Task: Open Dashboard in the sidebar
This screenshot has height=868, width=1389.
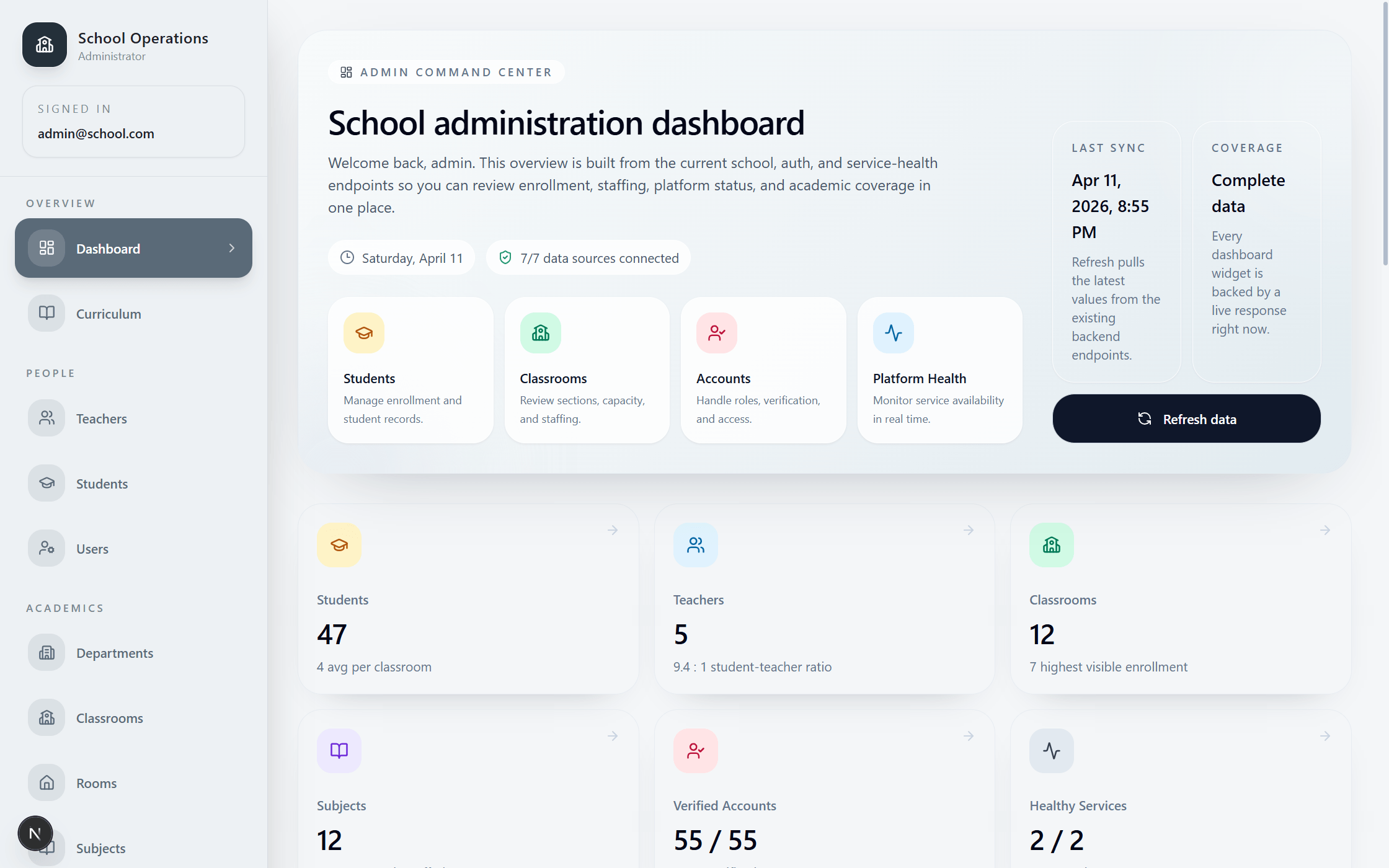Action: point(133,248)
